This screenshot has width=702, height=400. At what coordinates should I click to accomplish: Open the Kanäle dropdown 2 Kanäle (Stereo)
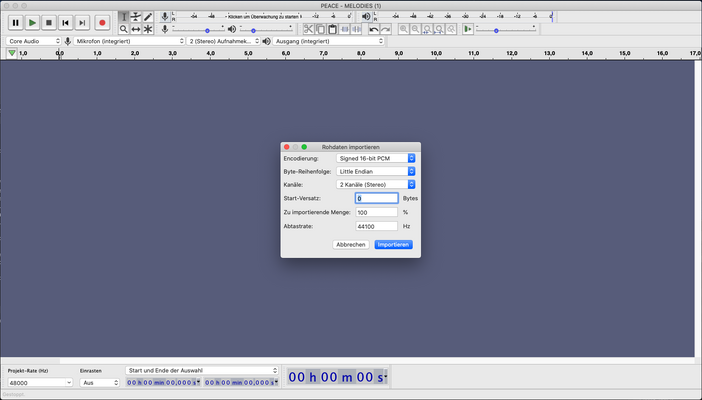[376, 185]
